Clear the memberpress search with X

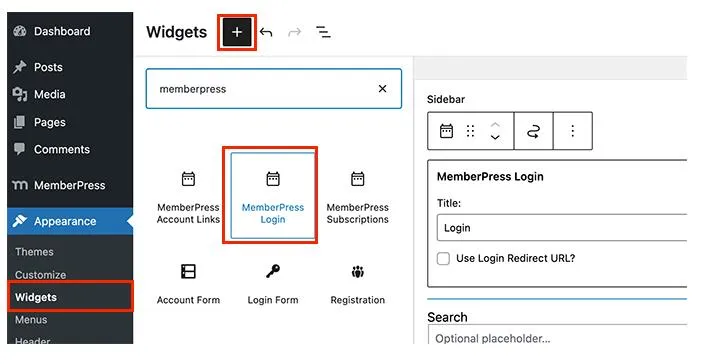[x=382, y=88]
